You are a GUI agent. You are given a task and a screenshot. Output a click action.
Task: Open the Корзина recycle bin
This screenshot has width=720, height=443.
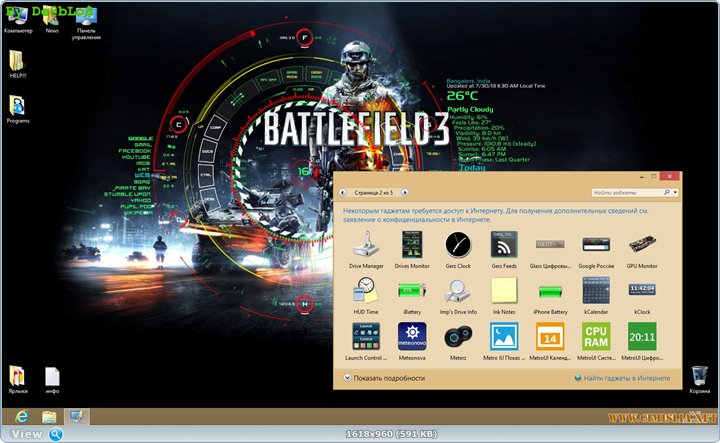coord(700,376)
